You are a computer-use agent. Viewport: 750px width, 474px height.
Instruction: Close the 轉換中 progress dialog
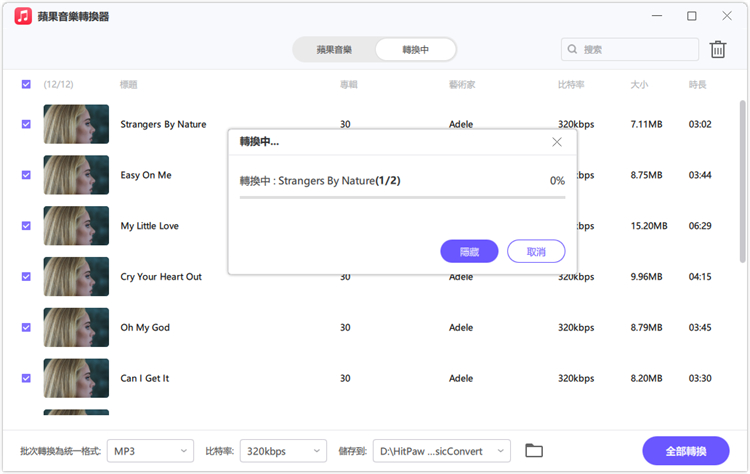coord(557,142)
